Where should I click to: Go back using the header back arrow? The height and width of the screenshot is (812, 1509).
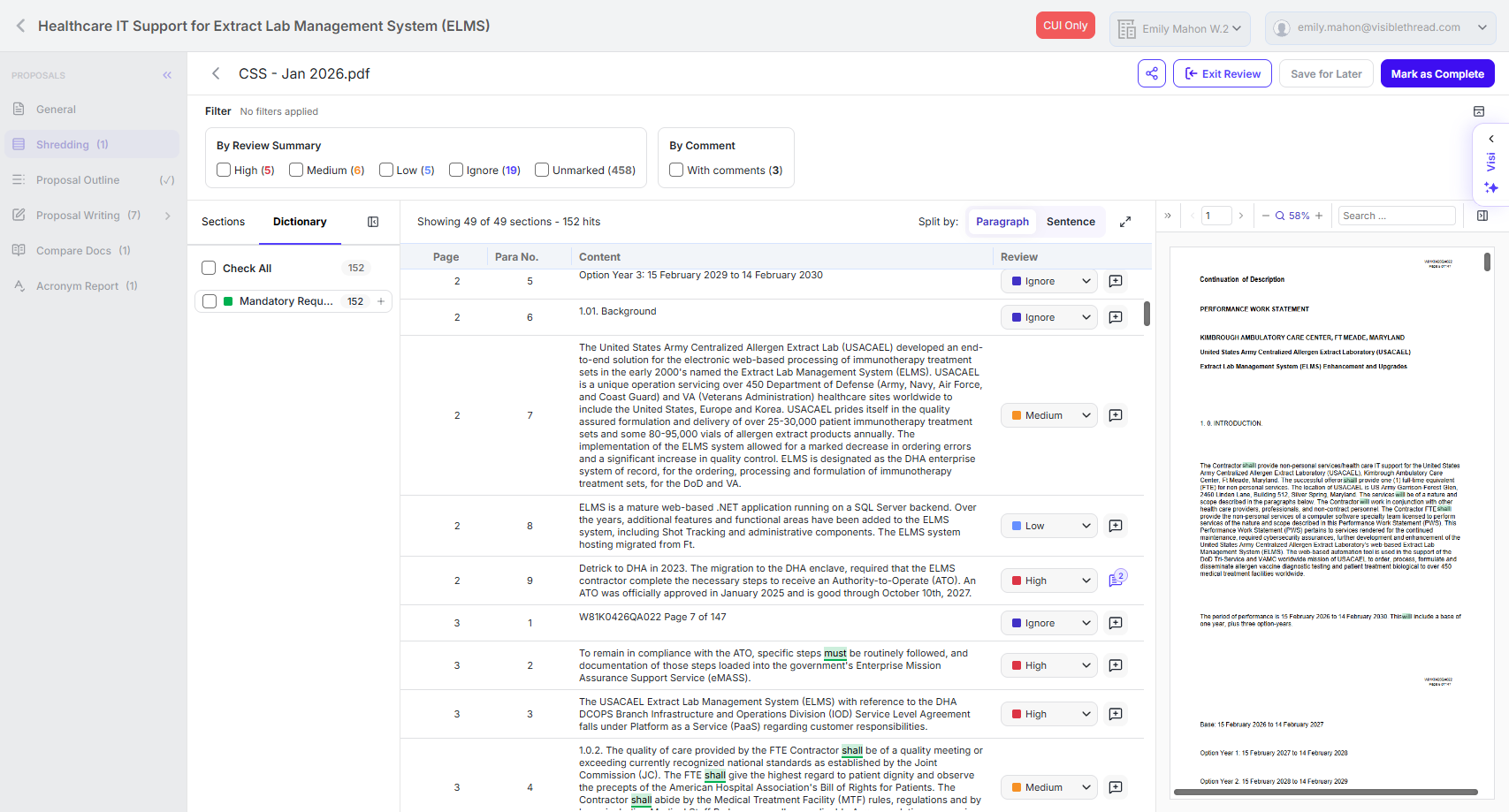pyautogui.click(x=20, y=26)
